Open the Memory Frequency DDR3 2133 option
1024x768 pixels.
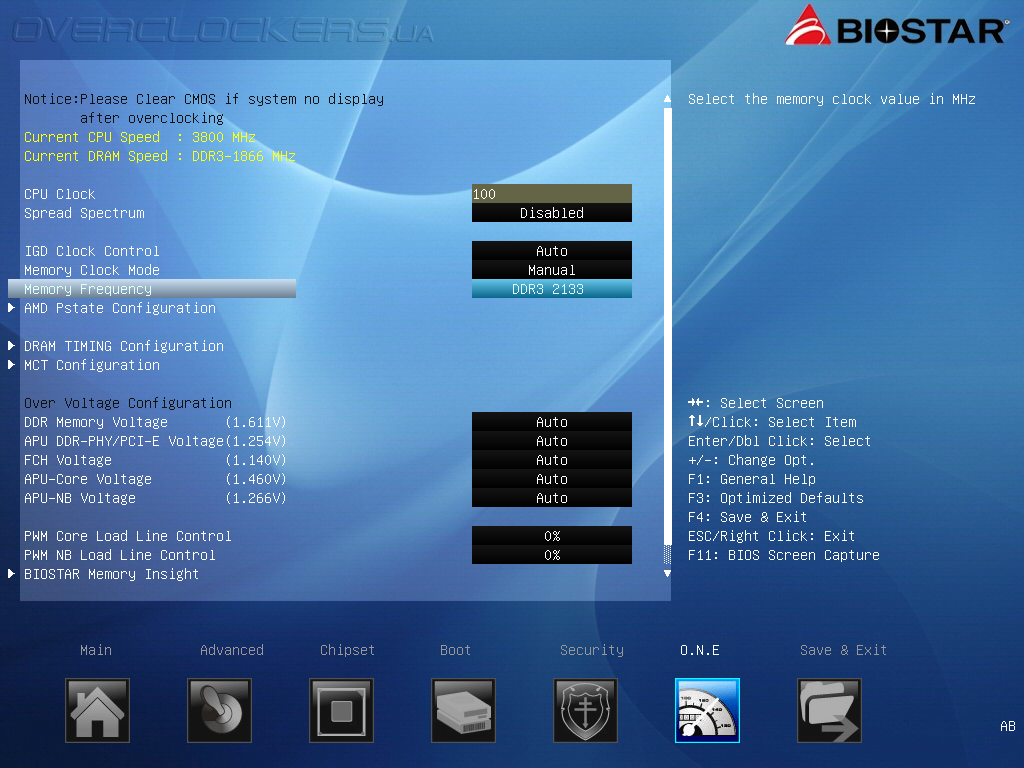pyautogui.click(x=552, y=289)
